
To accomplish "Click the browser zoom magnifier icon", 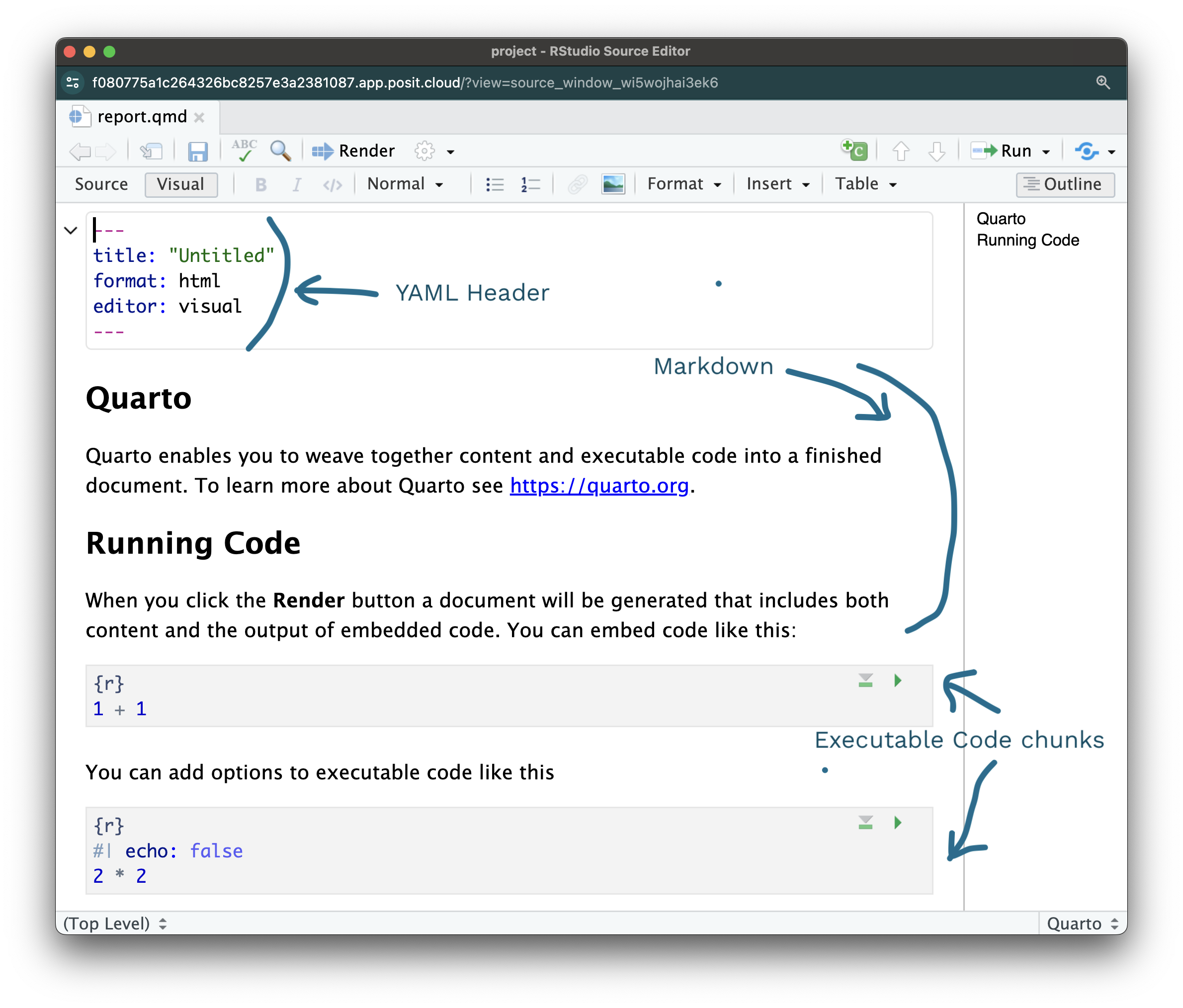I will coord(1103,83).
